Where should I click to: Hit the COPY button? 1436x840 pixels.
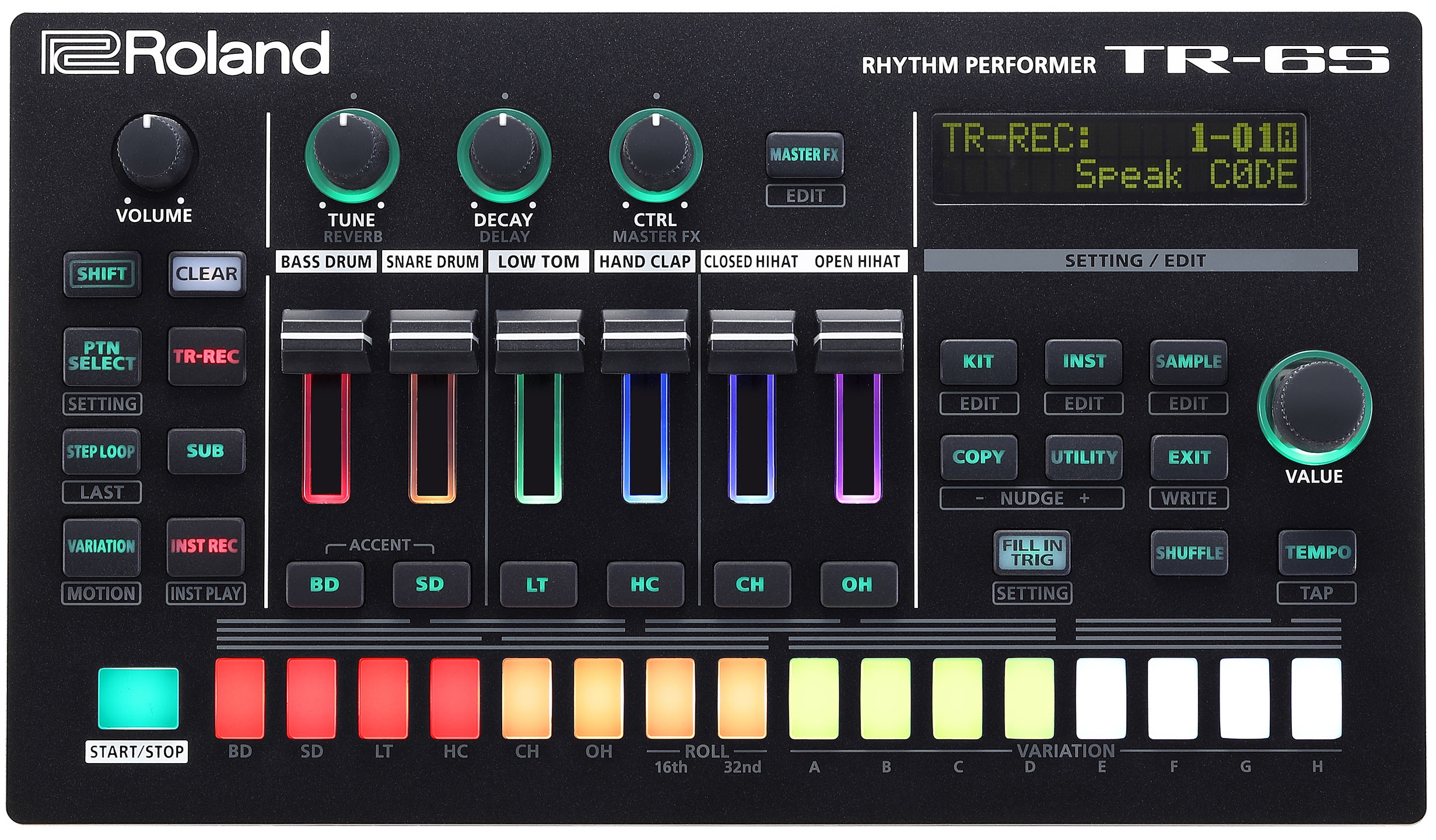pyautogui.click(x=979, y=458)
